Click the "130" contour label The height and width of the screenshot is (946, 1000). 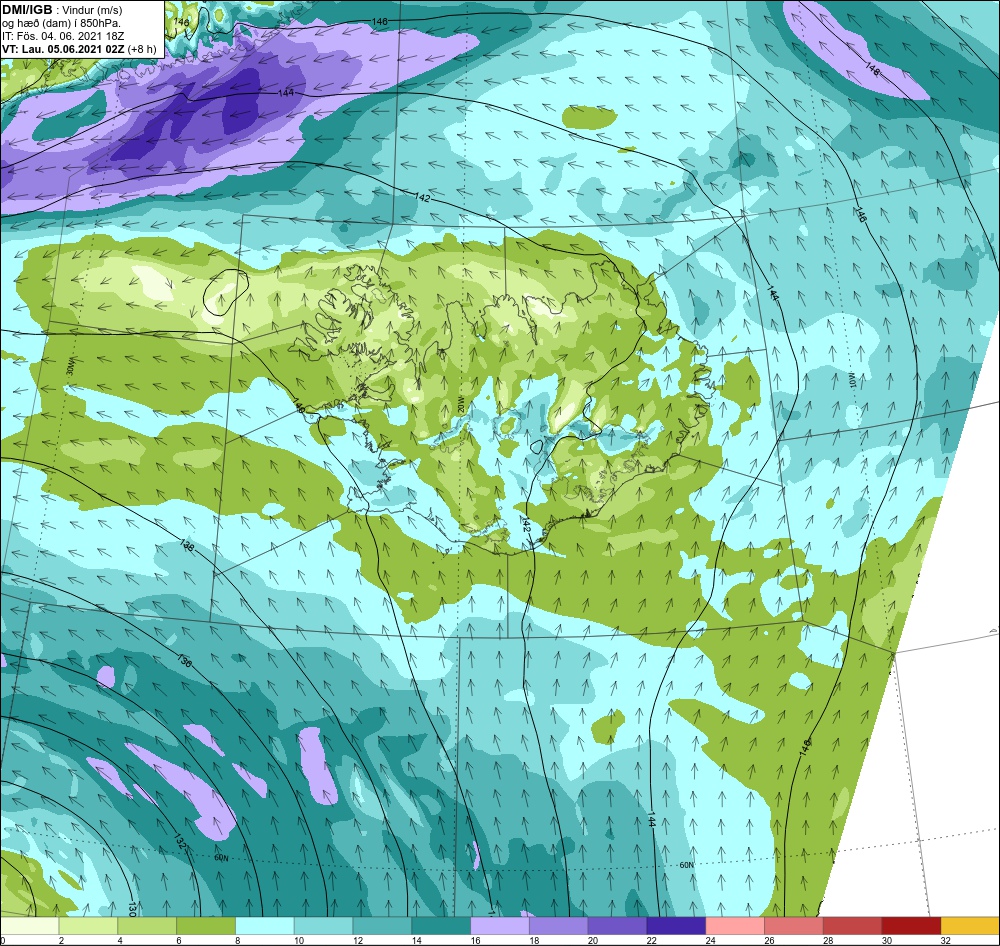pos(132,908)
